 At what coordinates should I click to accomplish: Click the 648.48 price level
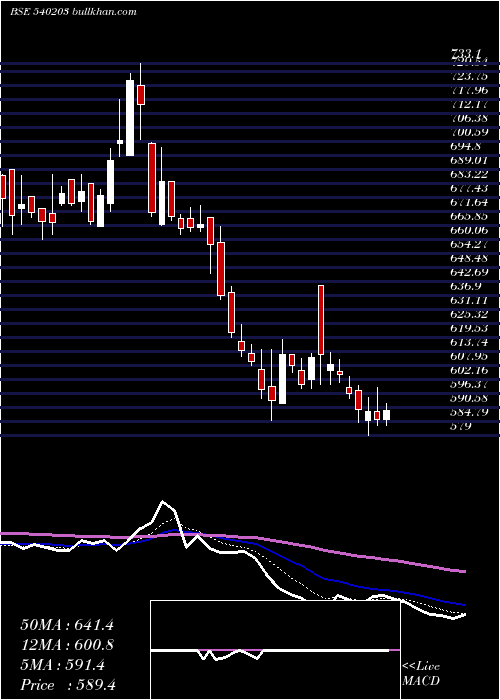469,258
